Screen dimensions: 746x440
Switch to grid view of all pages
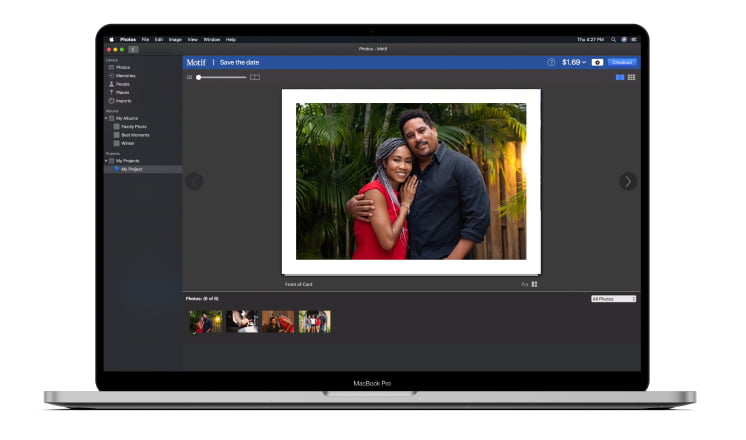(631, 77)
